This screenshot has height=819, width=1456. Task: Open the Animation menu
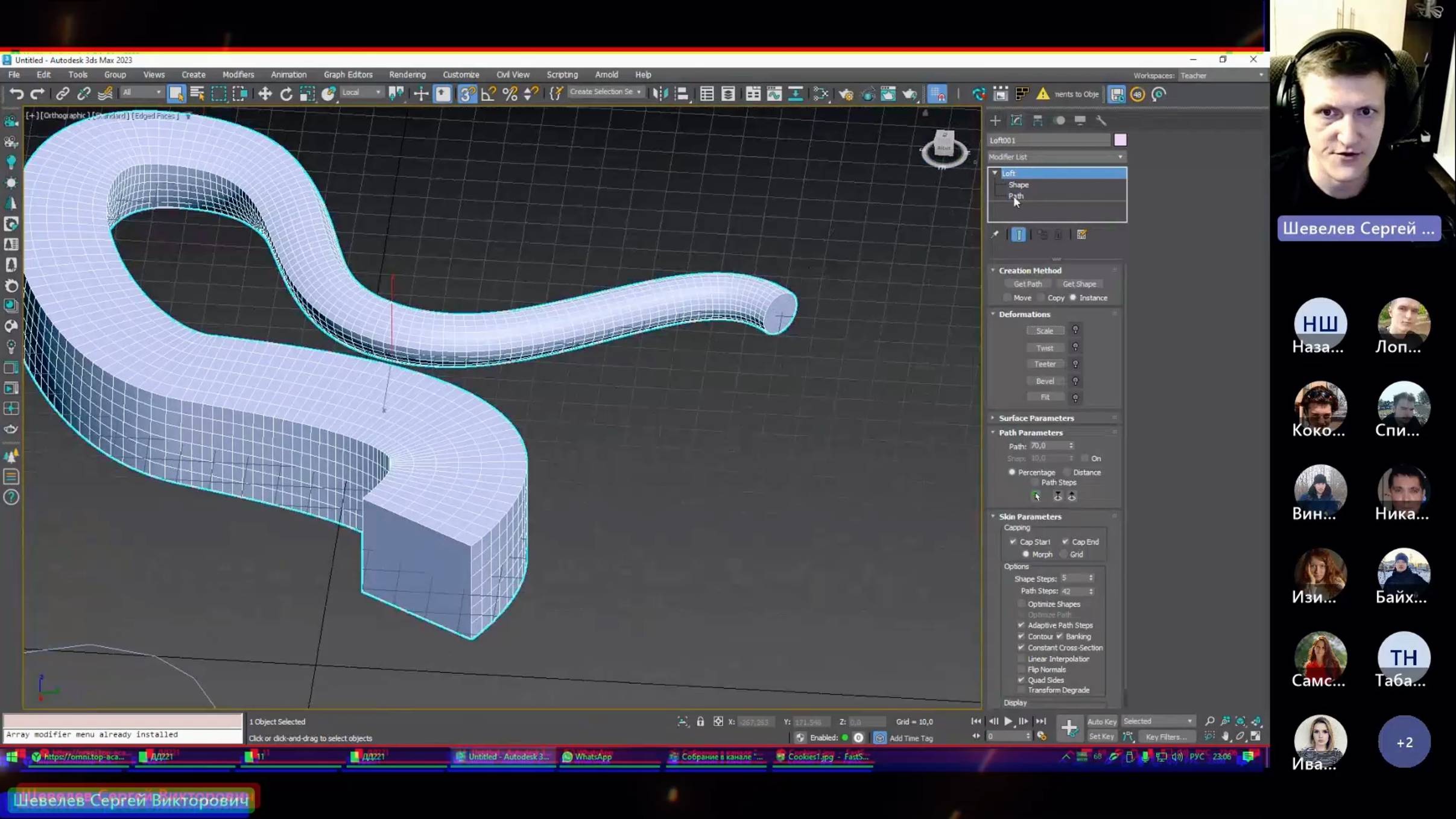pyautogui.click(x=288, y=75)
